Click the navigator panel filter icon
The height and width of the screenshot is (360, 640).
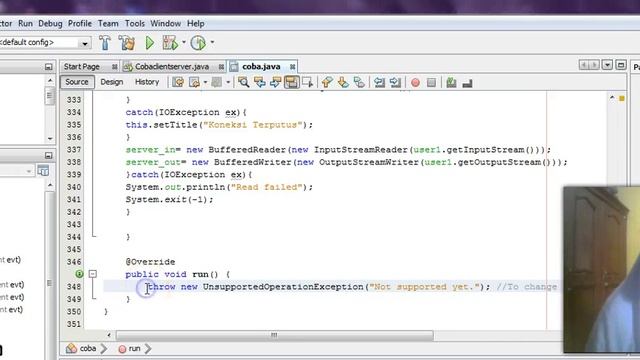pyautogui.click(x=43, y=171)
